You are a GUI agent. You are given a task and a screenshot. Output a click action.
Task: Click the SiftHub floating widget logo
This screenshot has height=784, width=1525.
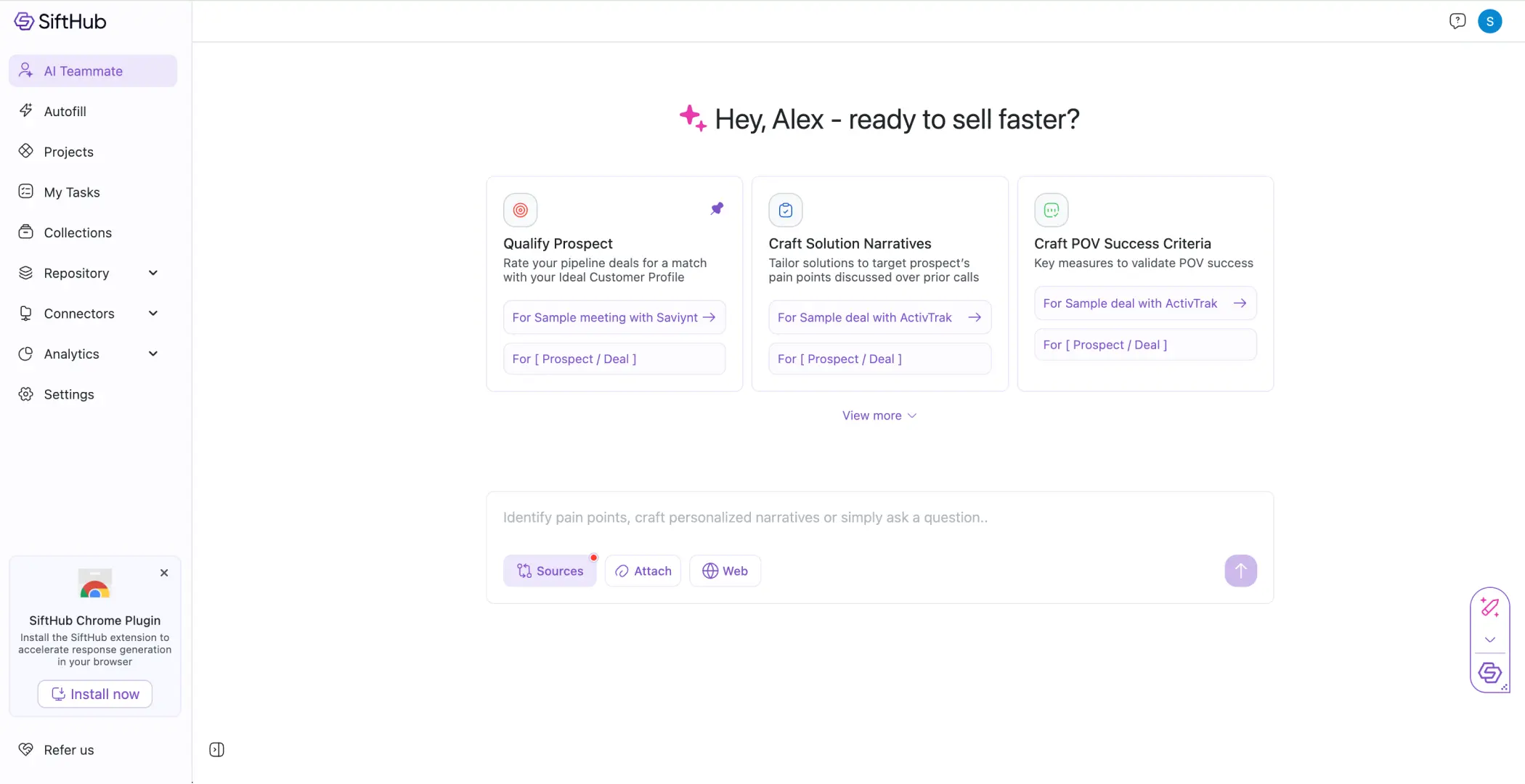coord(1490,673)
